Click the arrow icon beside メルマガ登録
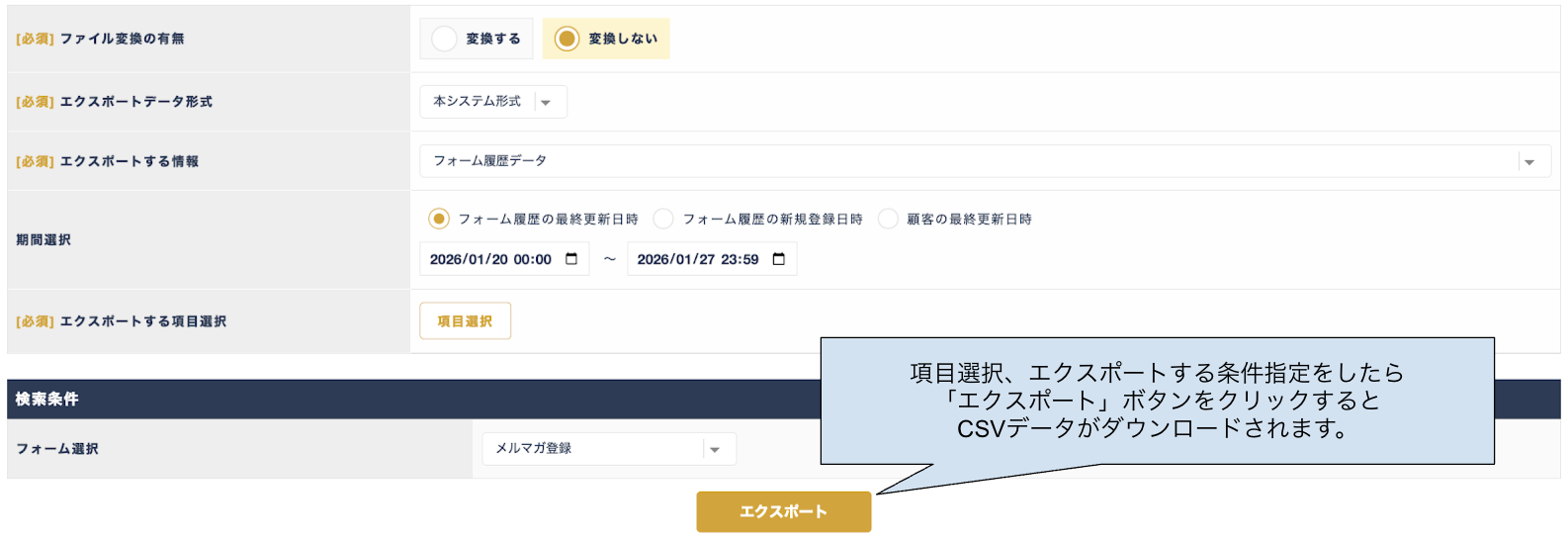This screenshot has width=1568, height=540. [x=715, y=450]
